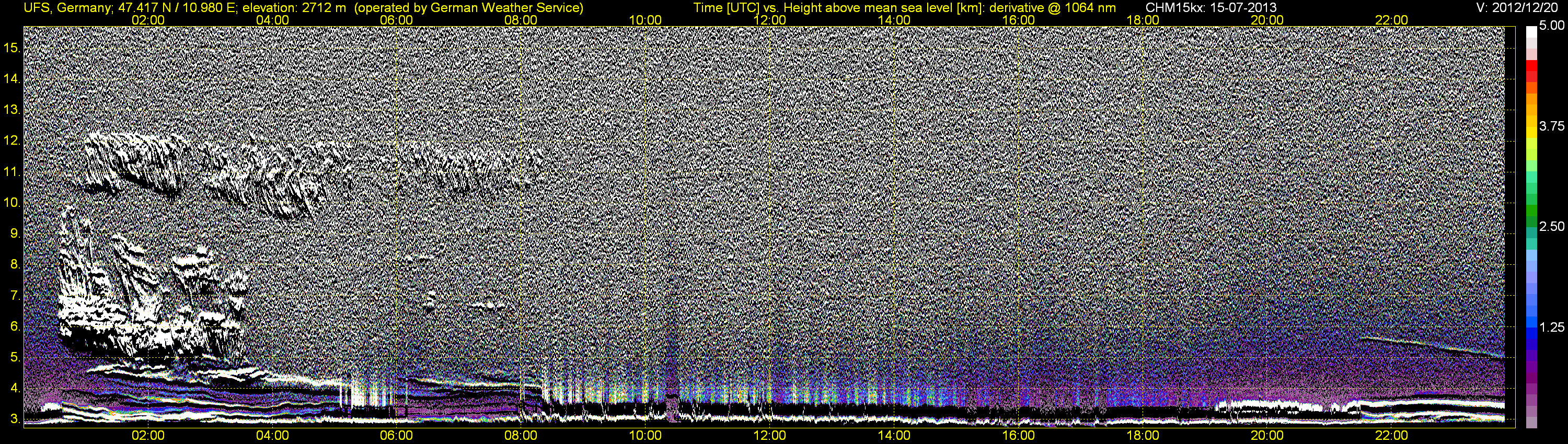
Task: Click the 'CHM15kx: 15-07-2013' instrument label
Action: (x=1210, y=7)
